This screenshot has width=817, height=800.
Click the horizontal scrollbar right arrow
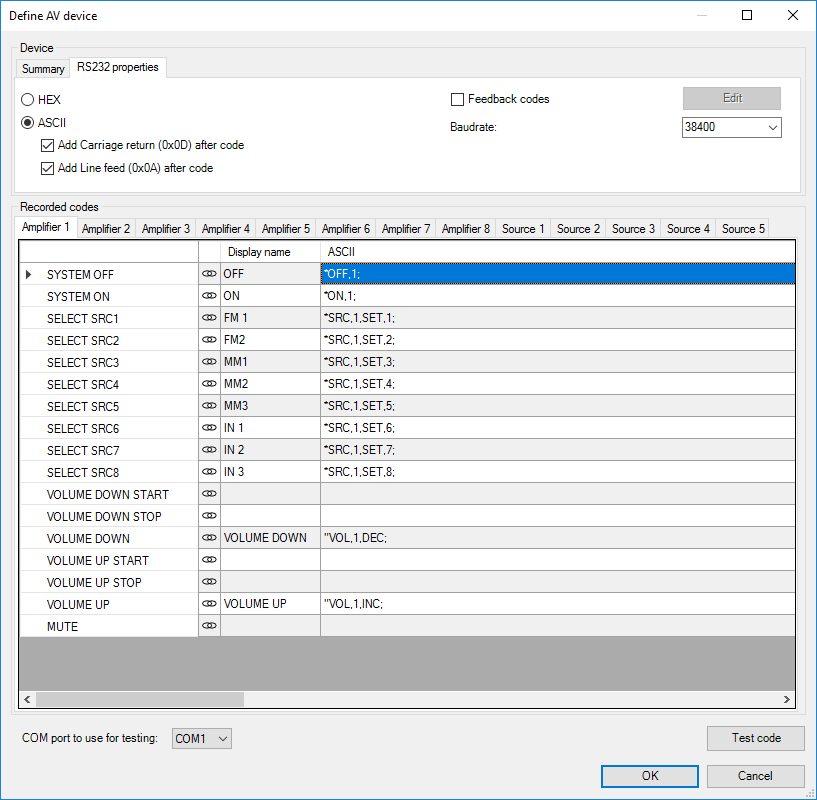(787, 700)
